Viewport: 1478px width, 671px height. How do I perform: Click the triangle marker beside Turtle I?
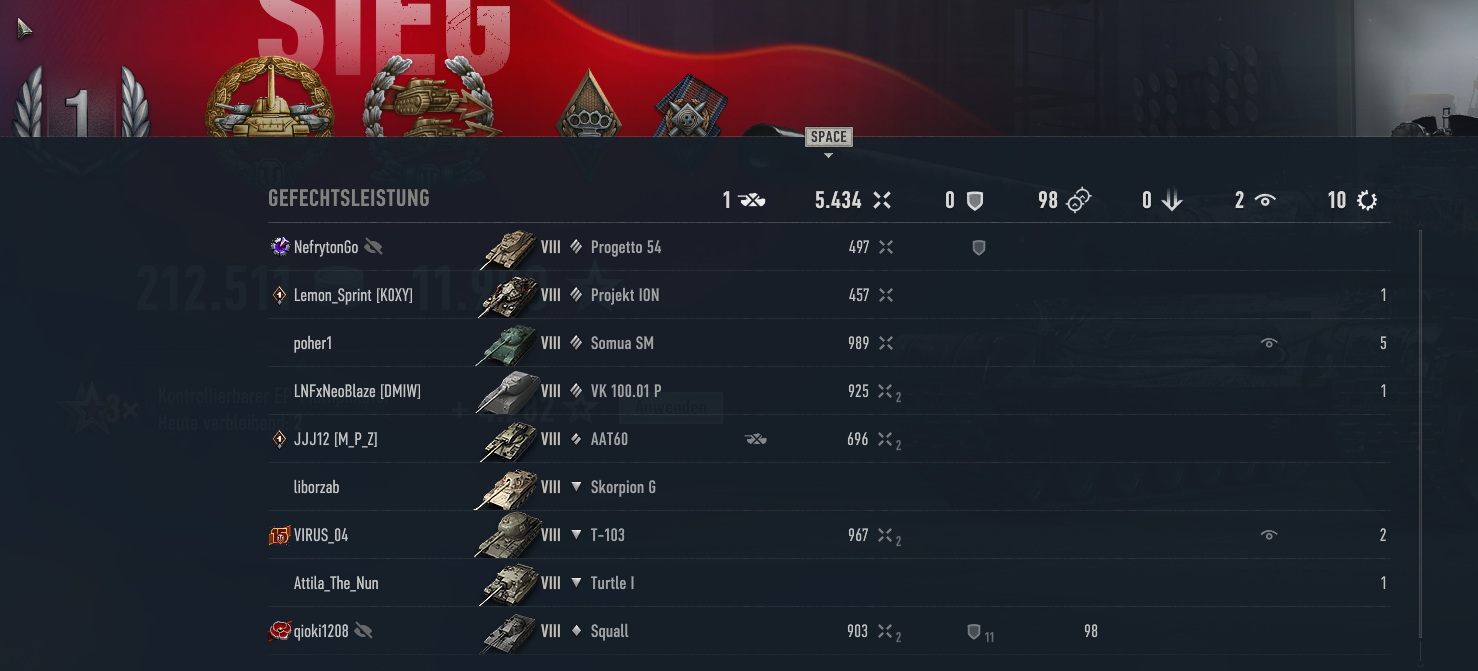pos(576,583)
